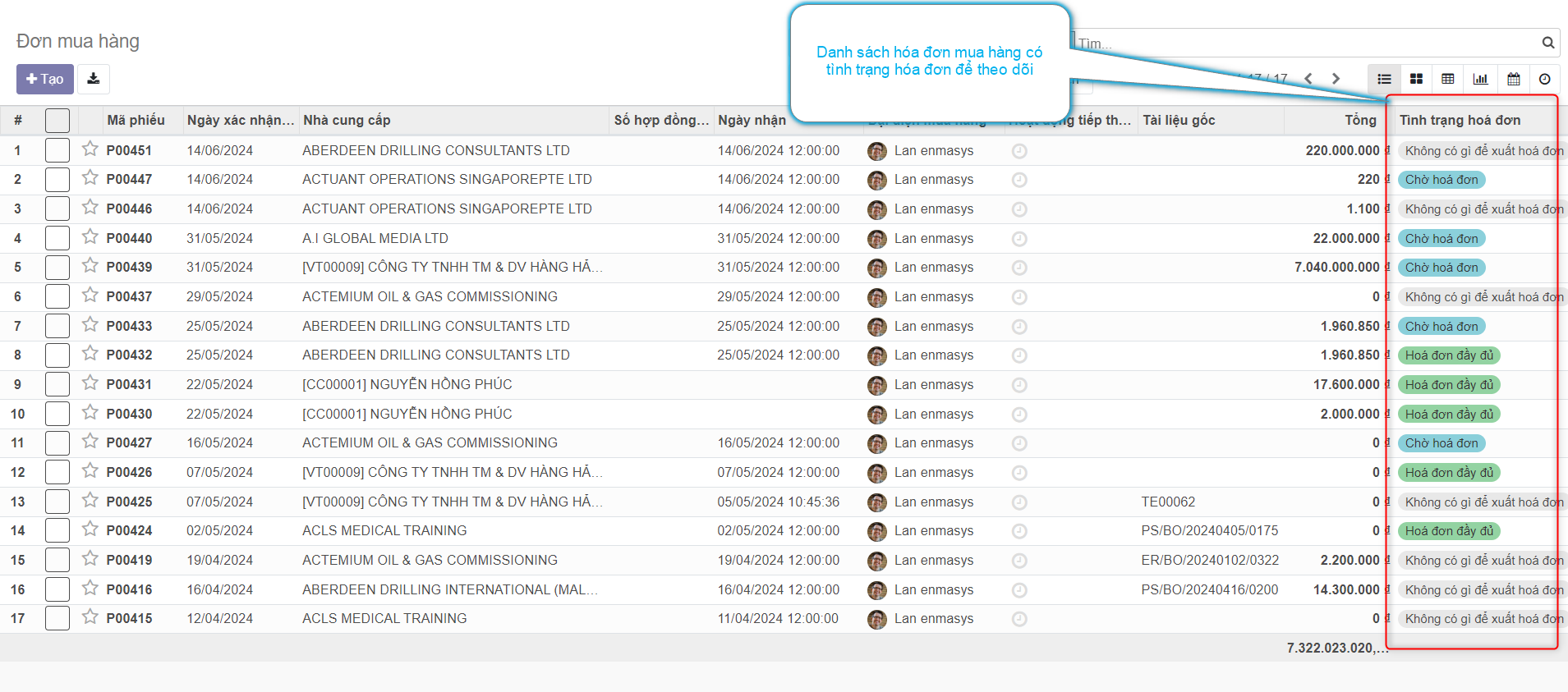1568x692 pixels.
Task: Open the calendar view
Action: pos(1513,79)
